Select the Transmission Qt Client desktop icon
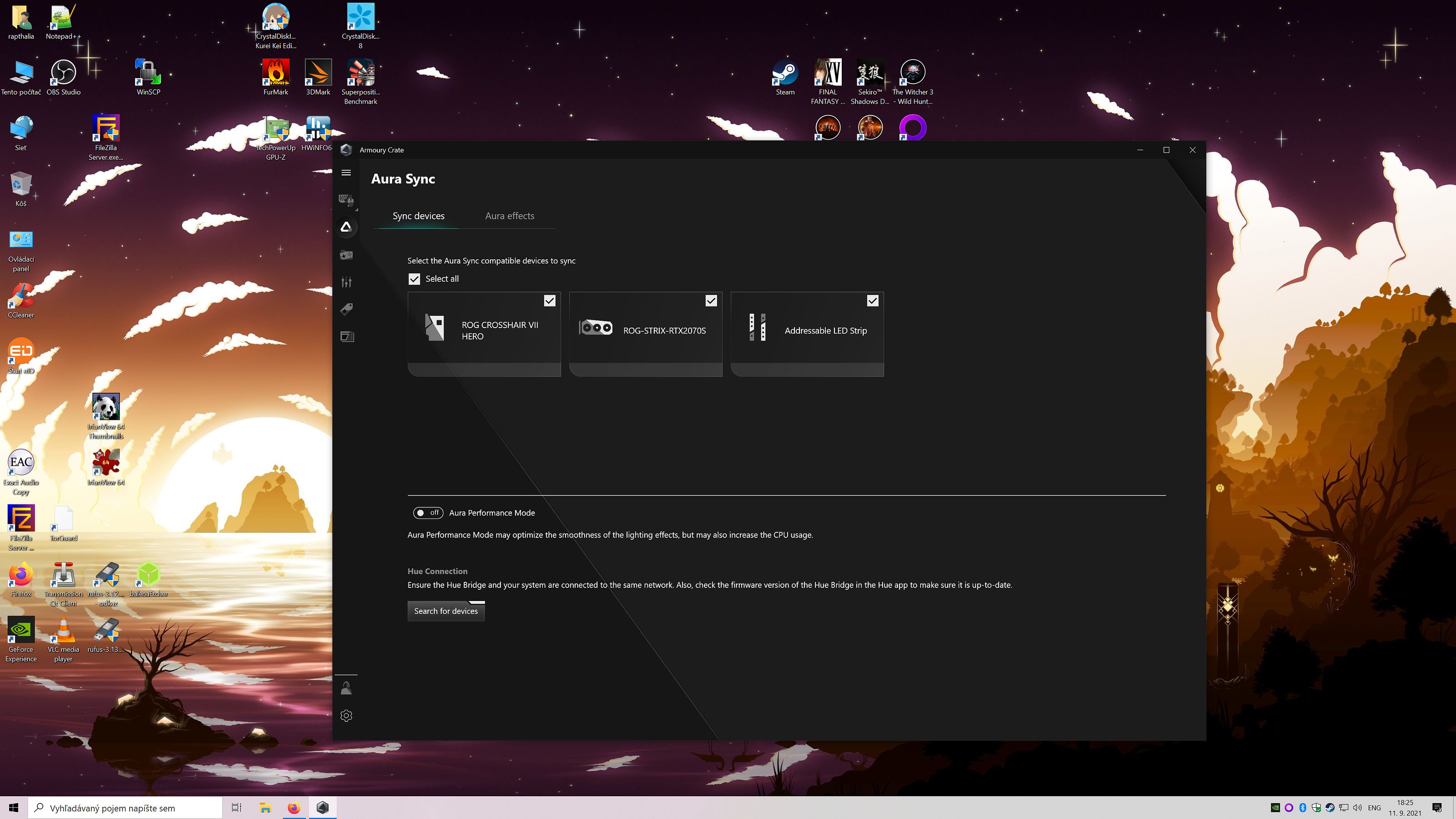 pos(63,584)
